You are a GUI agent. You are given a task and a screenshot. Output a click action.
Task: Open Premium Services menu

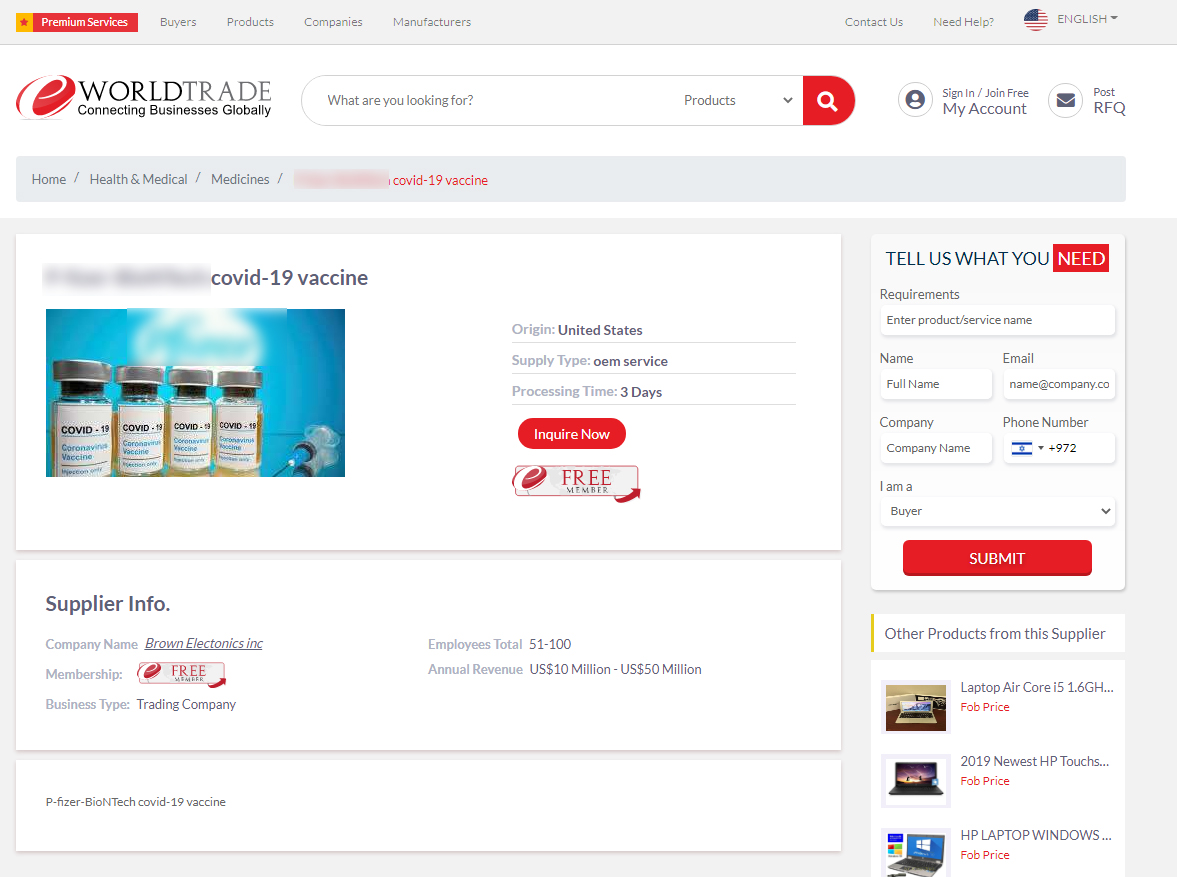84,23
